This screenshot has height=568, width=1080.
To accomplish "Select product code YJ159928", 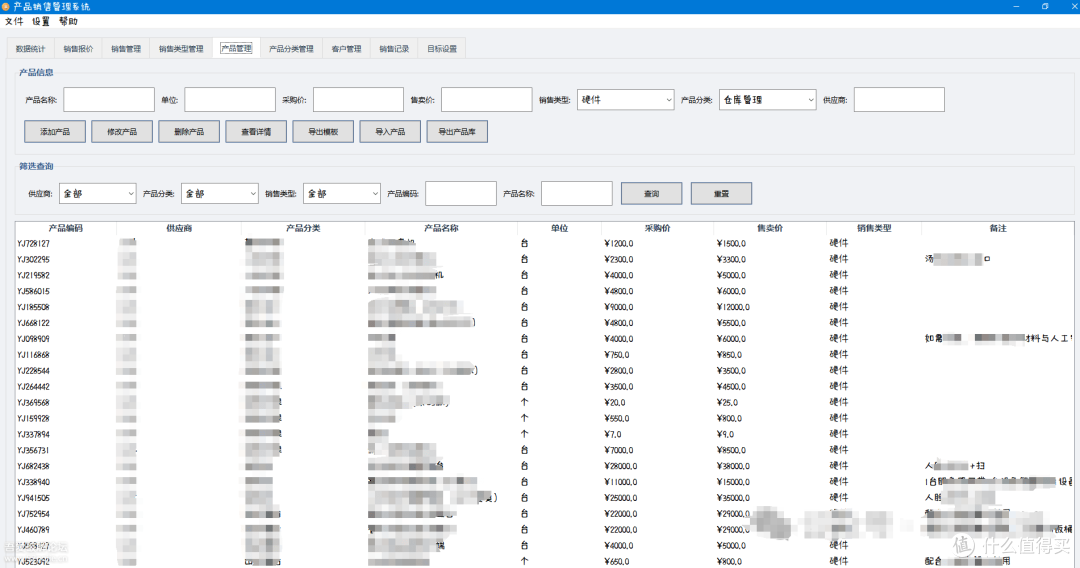I will point(33,419).
